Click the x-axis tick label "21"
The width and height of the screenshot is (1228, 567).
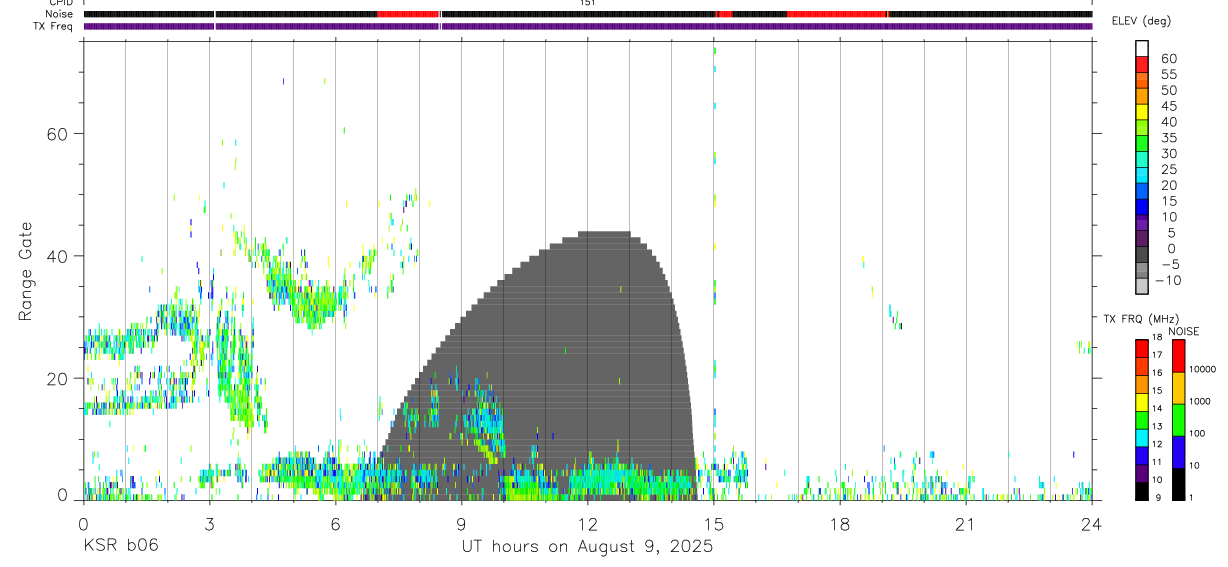[x=965, y=523]
